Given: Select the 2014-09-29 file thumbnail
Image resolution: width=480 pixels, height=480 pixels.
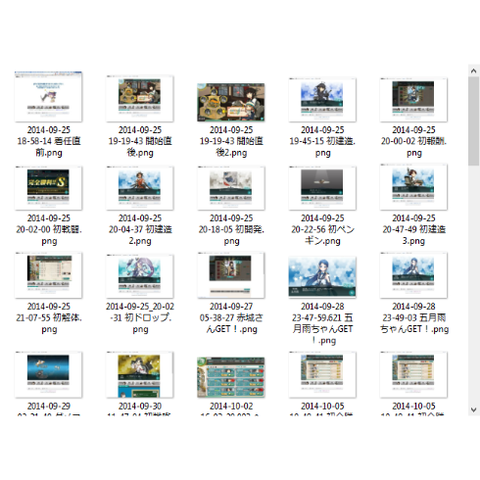Looking at the screenshot, I should (48, 375).
